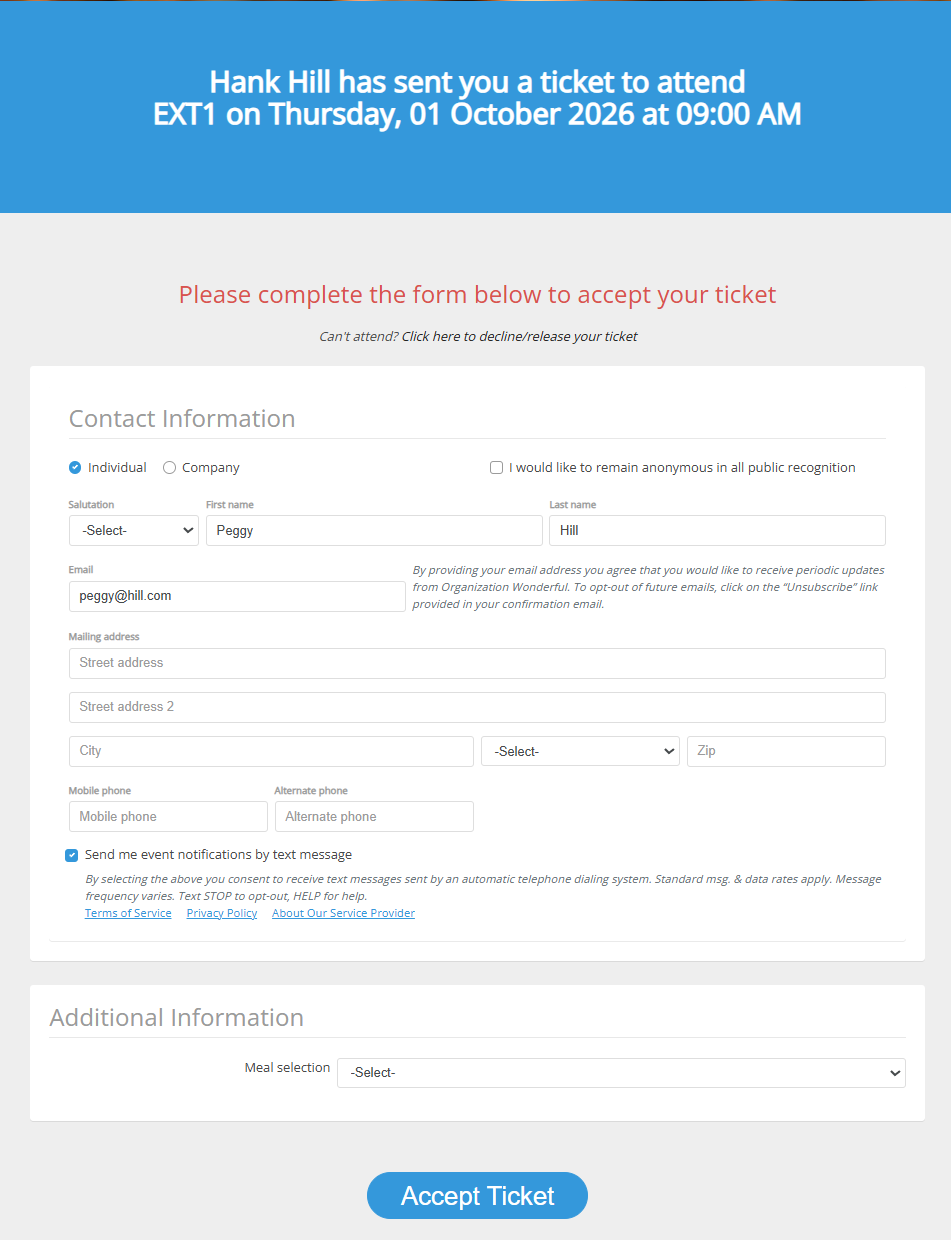Screen dimensions: 951x1240
Task: Click the Street address 2 field
Action: point(477,707)
